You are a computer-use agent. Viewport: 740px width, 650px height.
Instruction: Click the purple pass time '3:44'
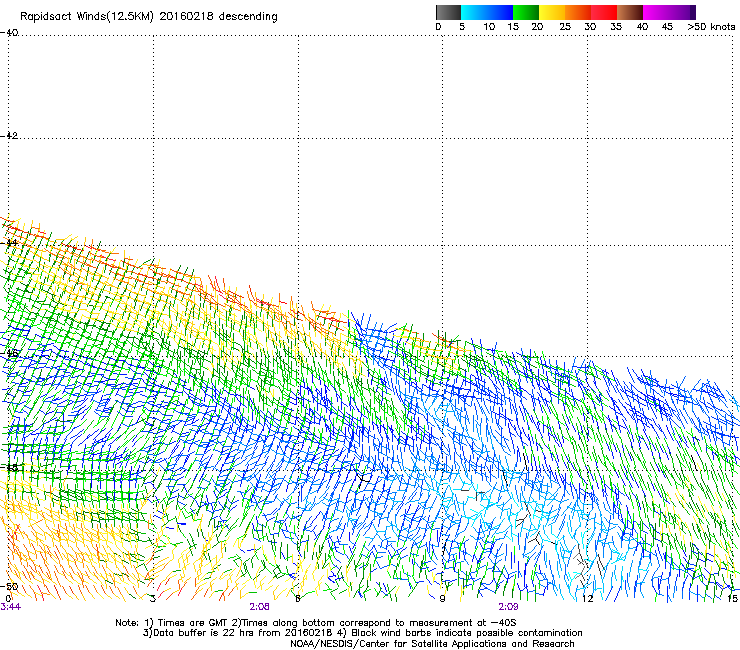(10, 607)
